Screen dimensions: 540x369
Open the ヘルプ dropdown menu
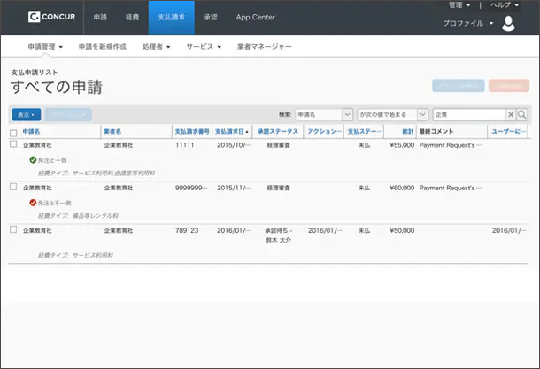pos(505,5)
